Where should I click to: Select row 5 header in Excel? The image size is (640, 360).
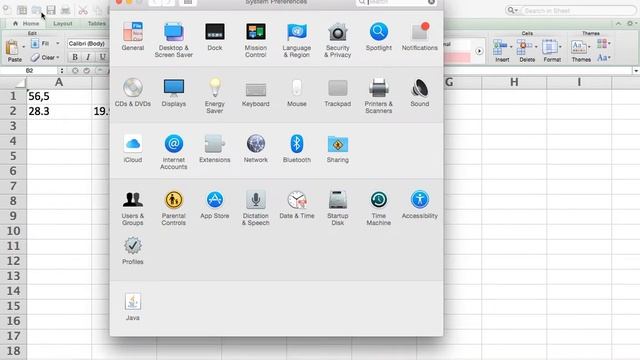[x=13, y=156]
